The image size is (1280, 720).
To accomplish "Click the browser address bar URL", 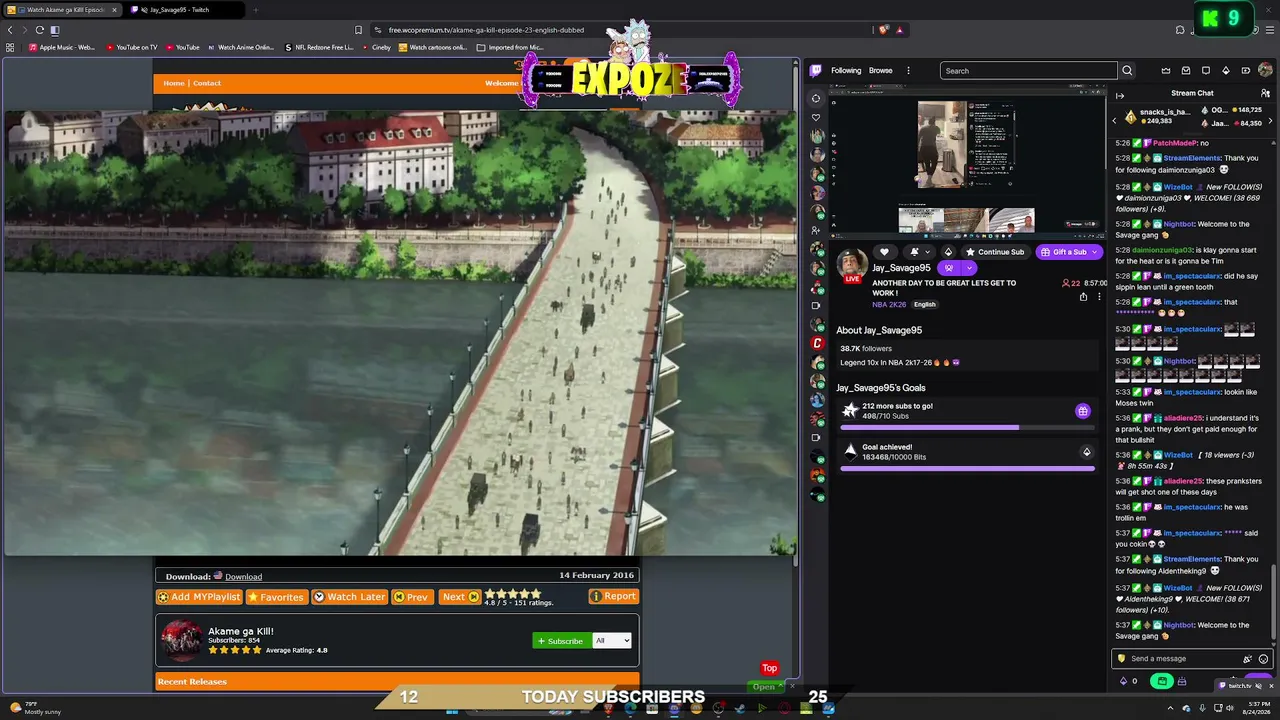I will point(486,30).
